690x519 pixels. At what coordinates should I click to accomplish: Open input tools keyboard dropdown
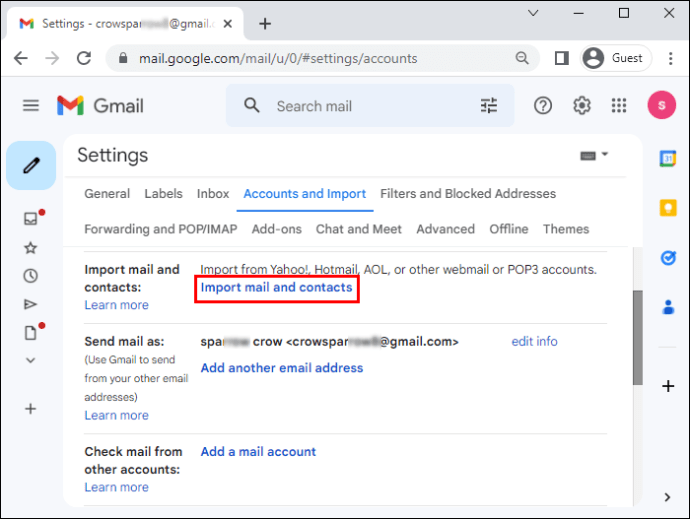pos(594,155)
